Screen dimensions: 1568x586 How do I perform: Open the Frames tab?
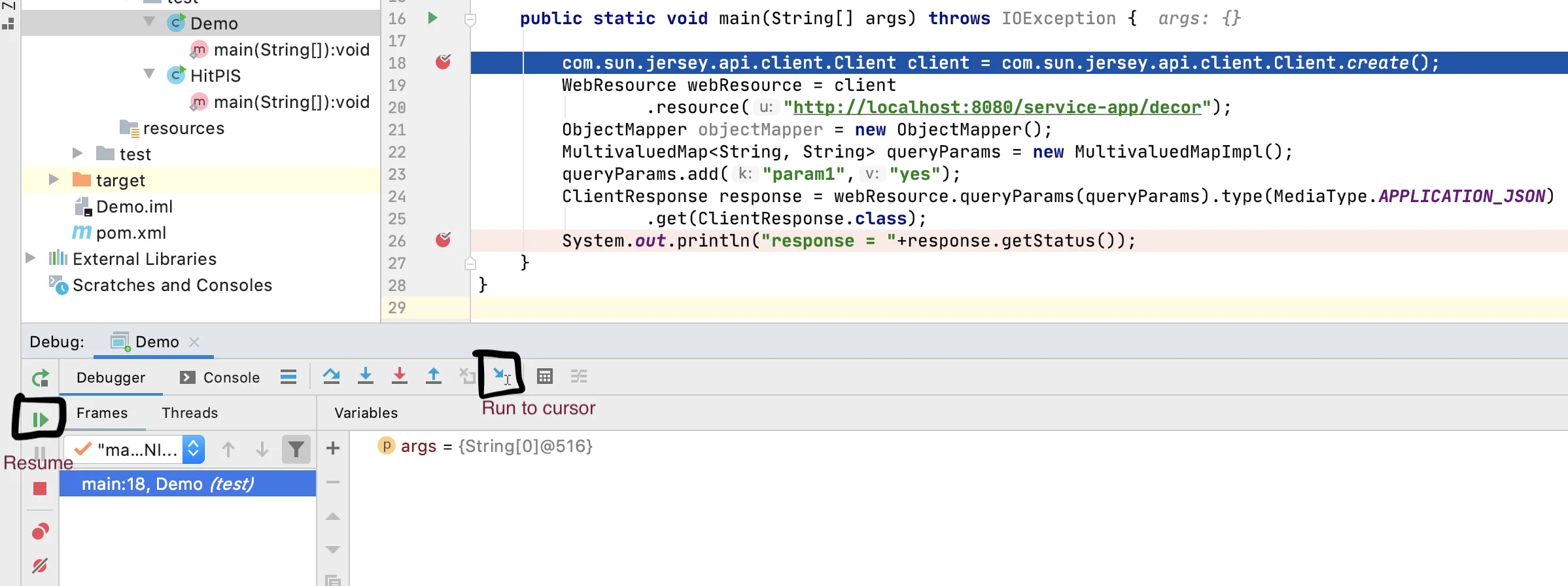point(102,413)
